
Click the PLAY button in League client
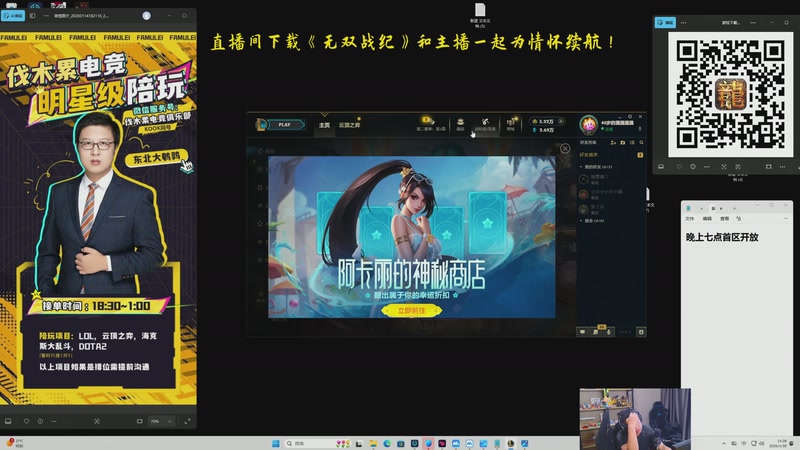285,124
